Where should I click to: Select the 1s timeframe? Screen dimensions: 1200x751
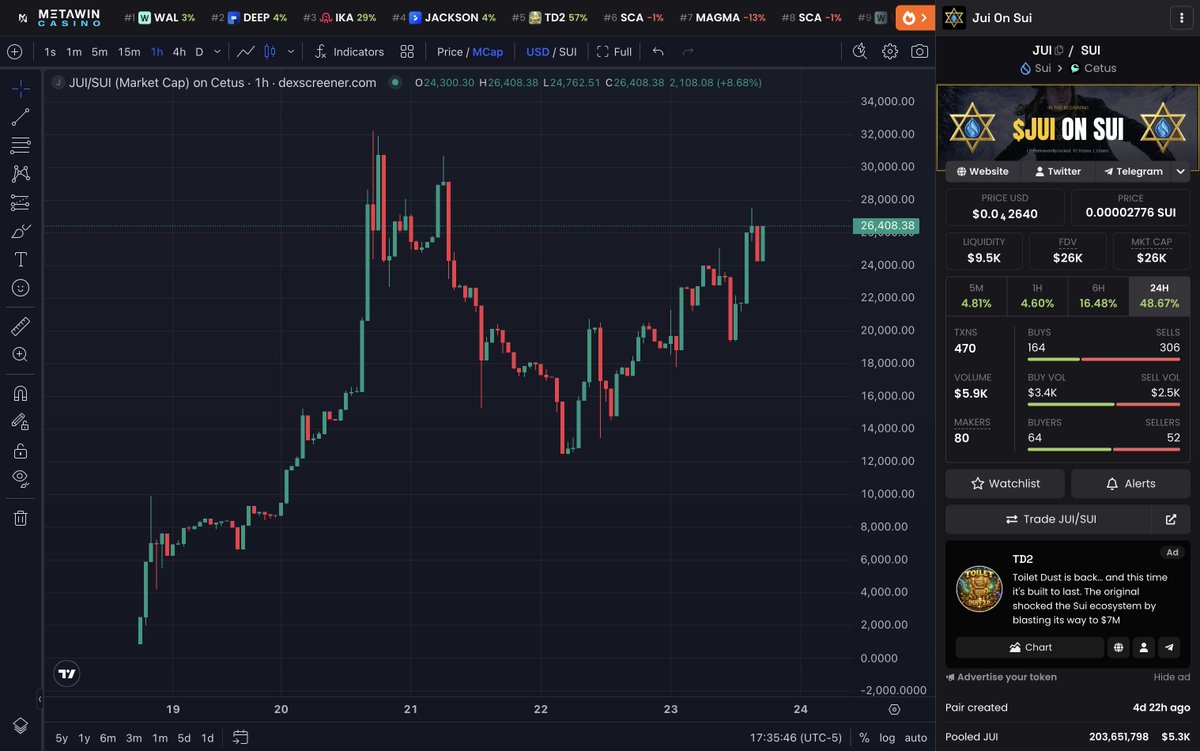pos(50,52)
